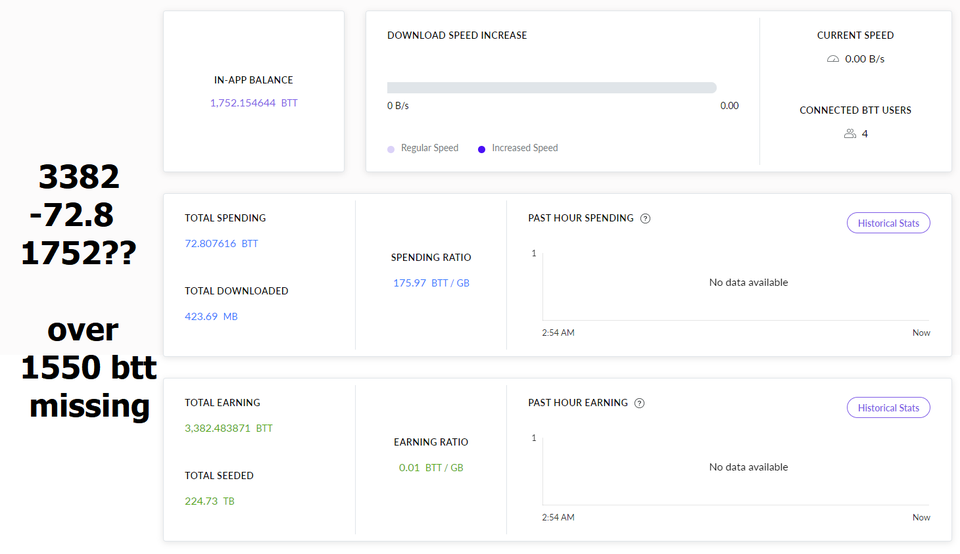Click the Regular Speed legend dot
The height and width of the screenshot is (554, 960).
(x=391, y=149)
